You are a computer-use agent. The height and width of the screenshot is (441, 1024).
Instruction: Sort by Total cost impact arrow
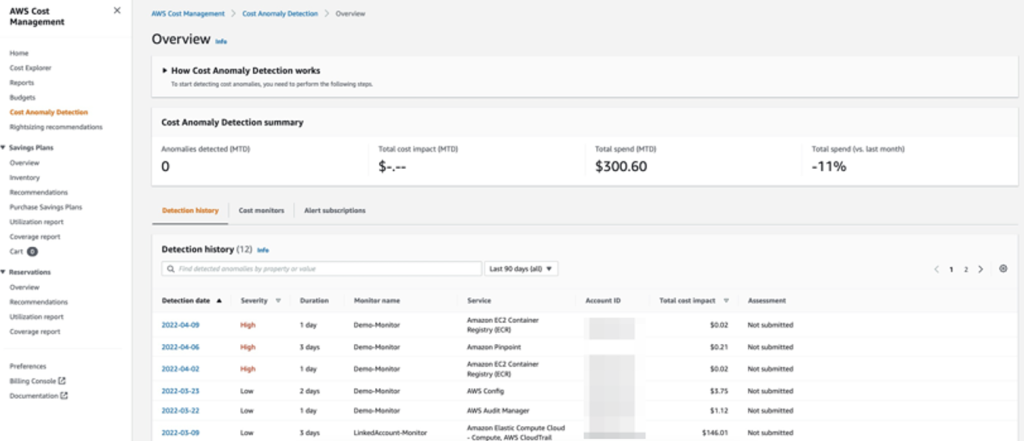[x=726, y=301]
